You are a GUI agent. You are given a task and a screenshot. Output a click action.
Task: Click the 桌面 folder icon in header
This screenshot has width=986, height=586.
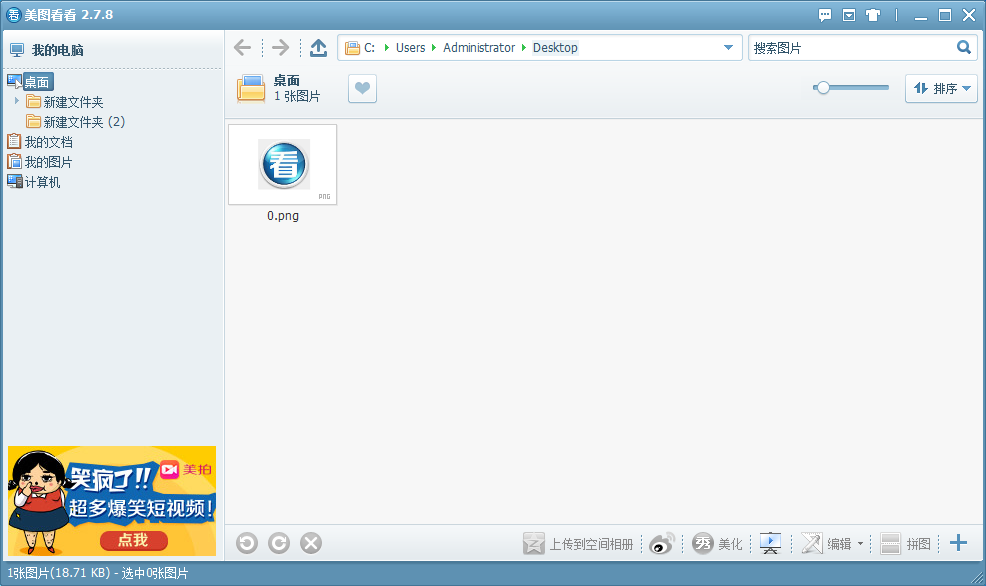[252, 89]
